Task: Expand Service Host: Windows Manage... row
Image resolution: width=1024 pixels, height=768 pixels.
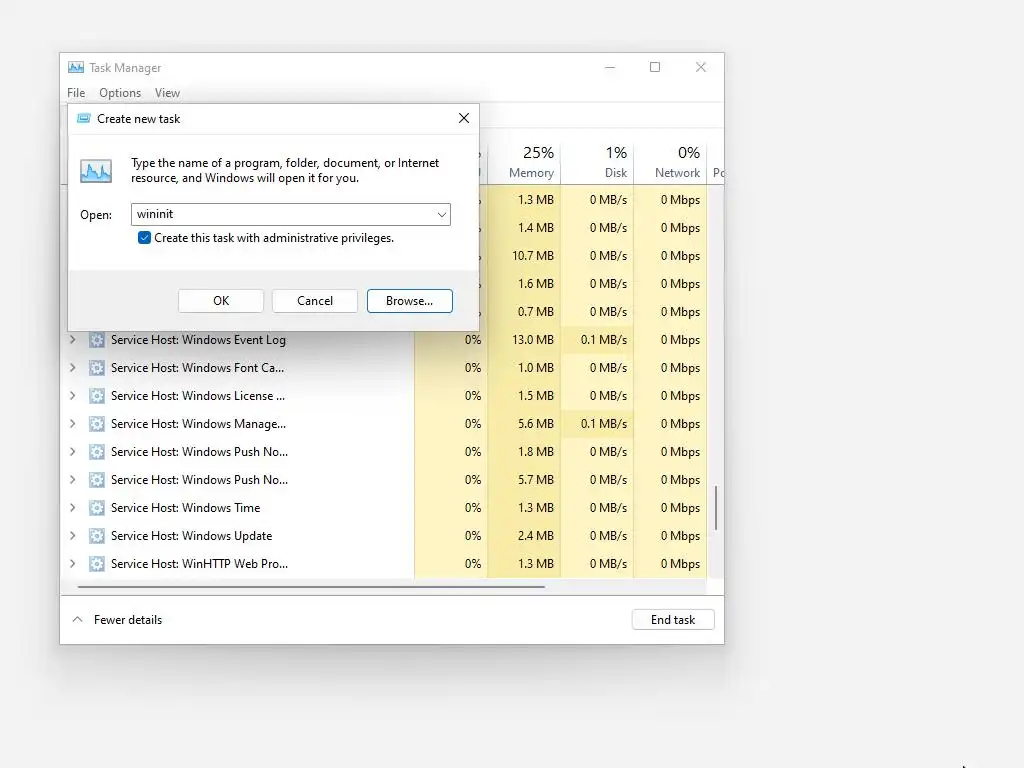Action: pos(72,424)
